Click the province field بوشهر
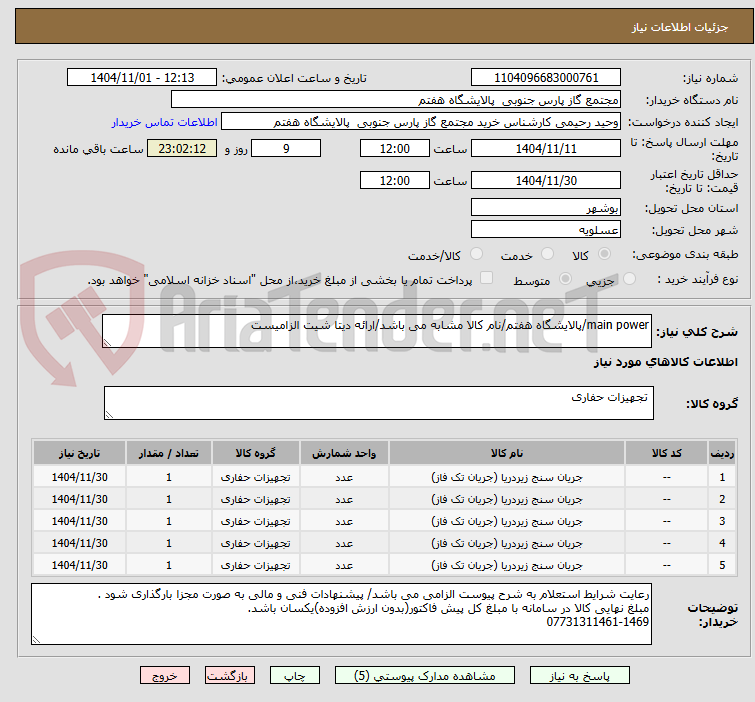This screenshot has width=755, height=702. click(x=546, y=208)
